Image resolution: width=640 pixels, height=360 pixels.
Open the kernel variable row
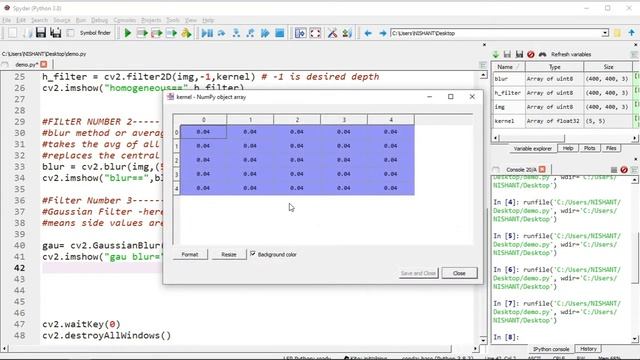pyautogui.click(x=562, y=121)
